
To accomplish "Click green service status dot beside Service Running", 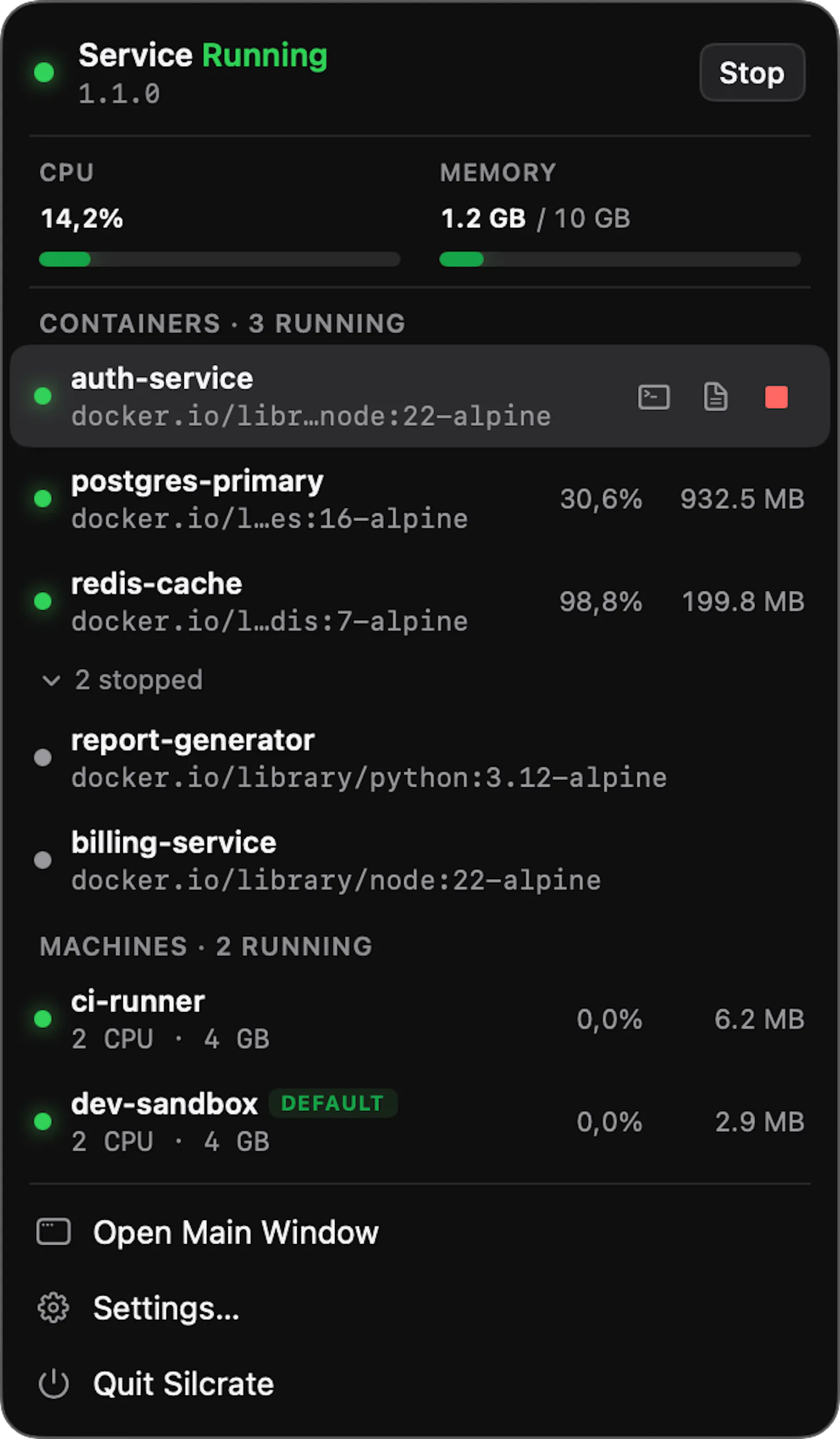I will [44, 72].
